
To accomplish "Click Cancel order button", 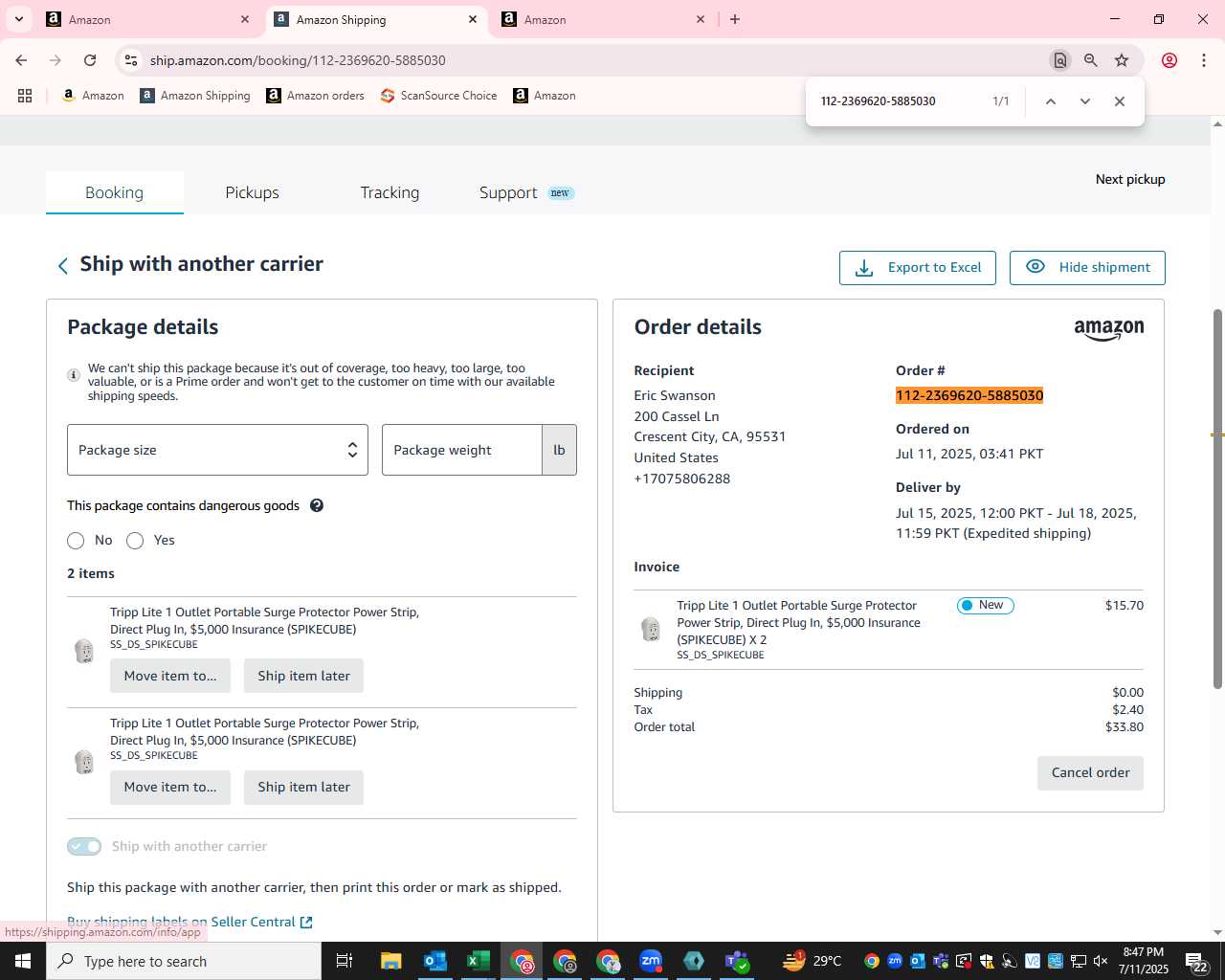I will 1090,773.
